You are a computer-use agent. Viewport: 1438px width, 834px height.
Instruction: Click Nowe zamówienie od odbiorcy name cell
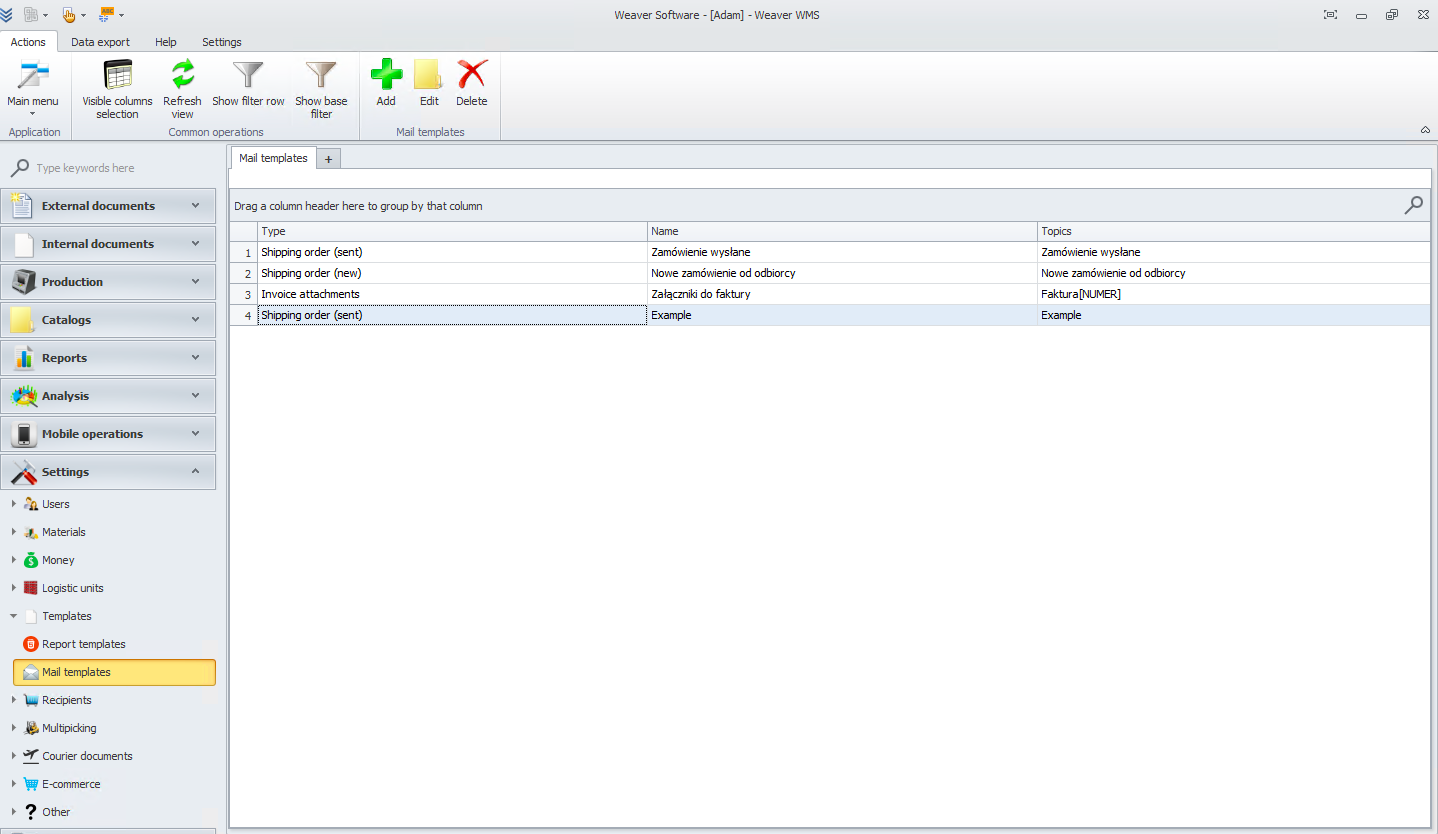pos(842,273)
